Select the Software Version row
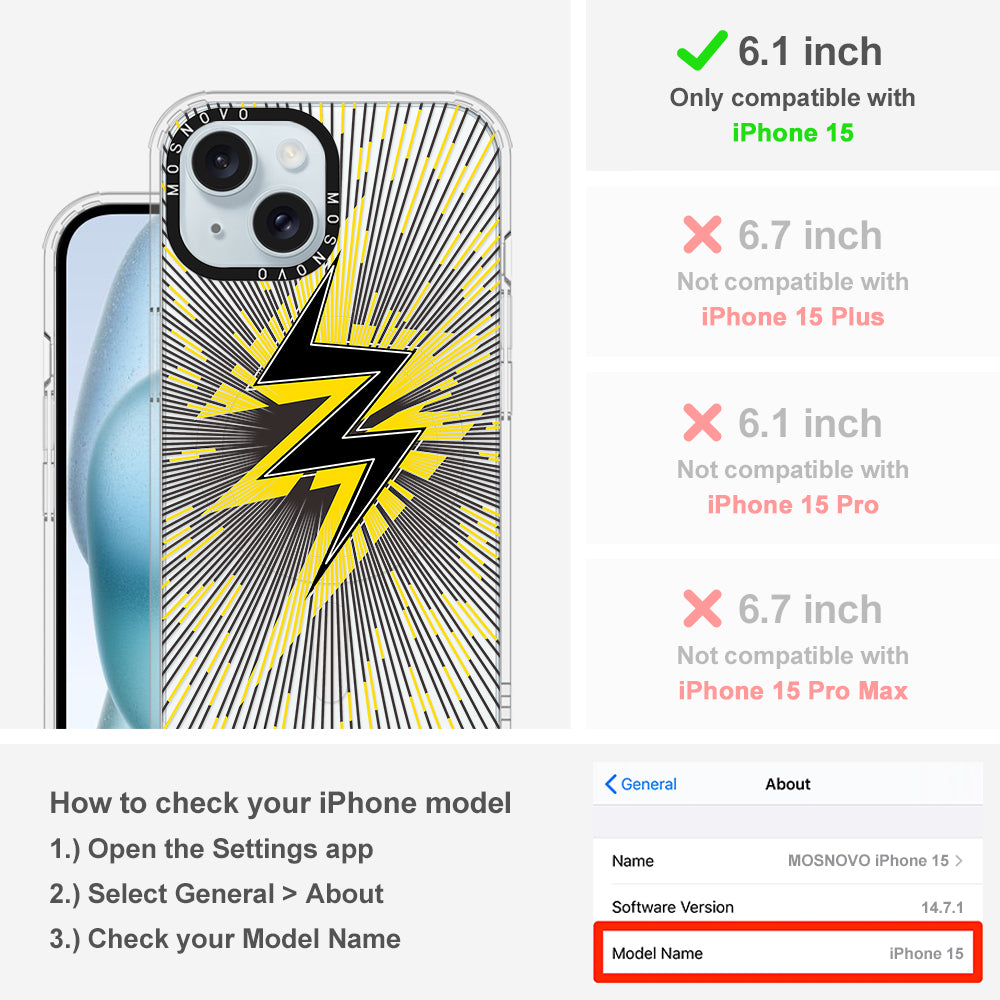This screenshot has width=1000, height=1000. (788, 906)
